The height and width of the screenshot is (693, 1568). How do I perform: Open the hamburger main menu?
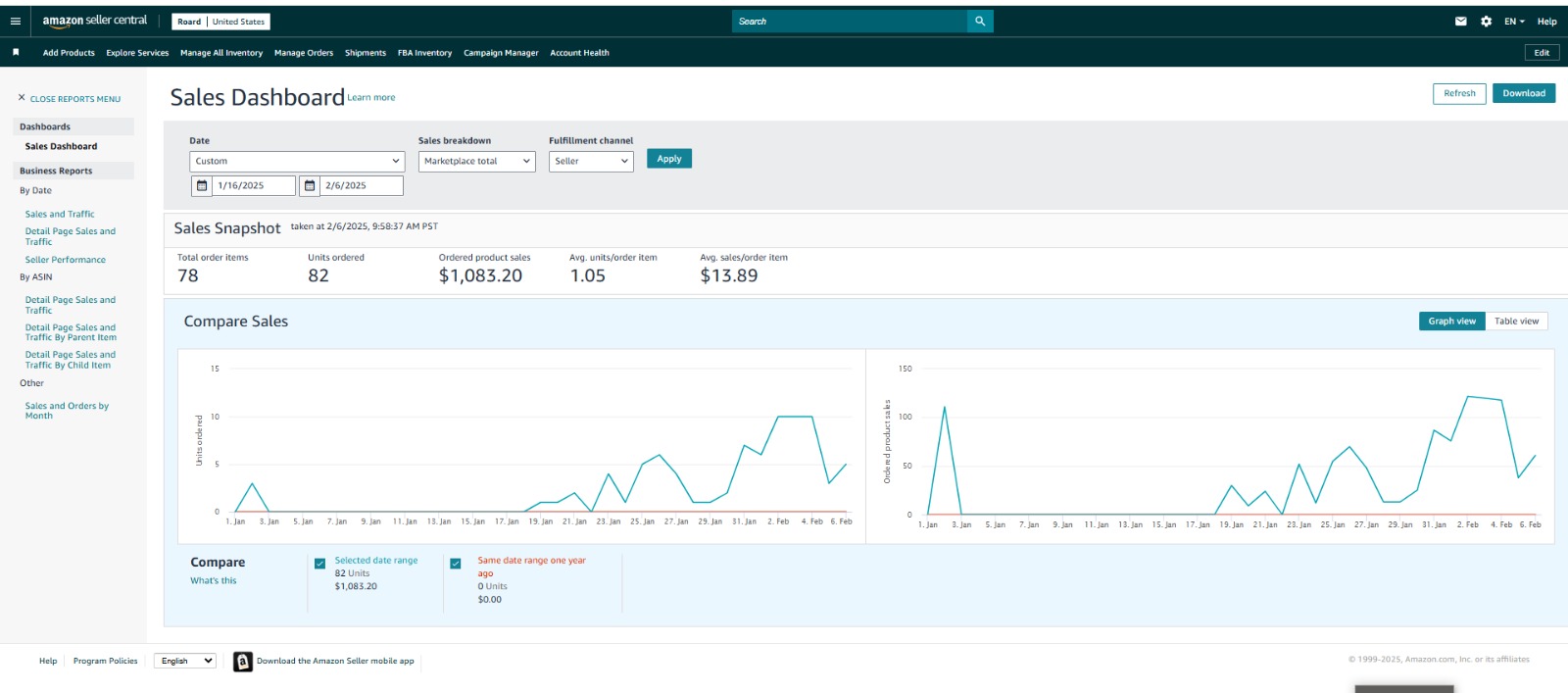(16, 21)
